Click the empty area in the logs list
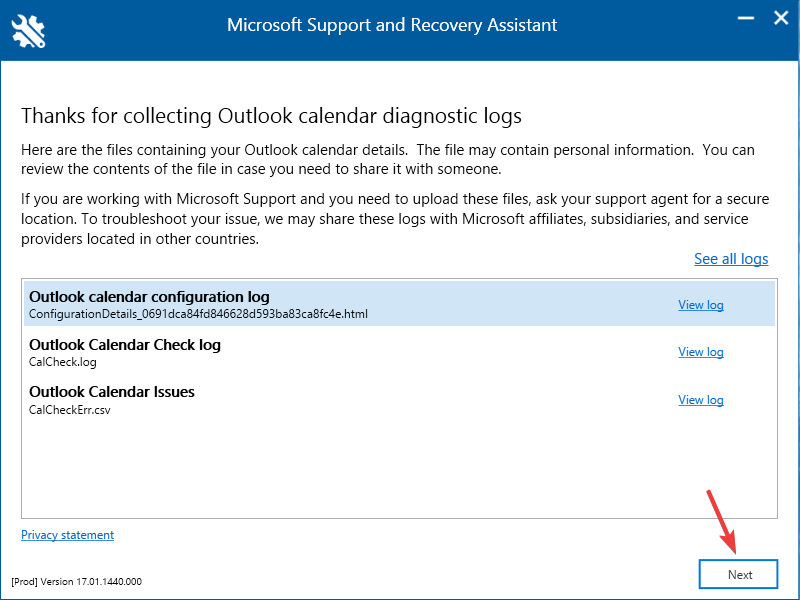 tap(399, 469)
